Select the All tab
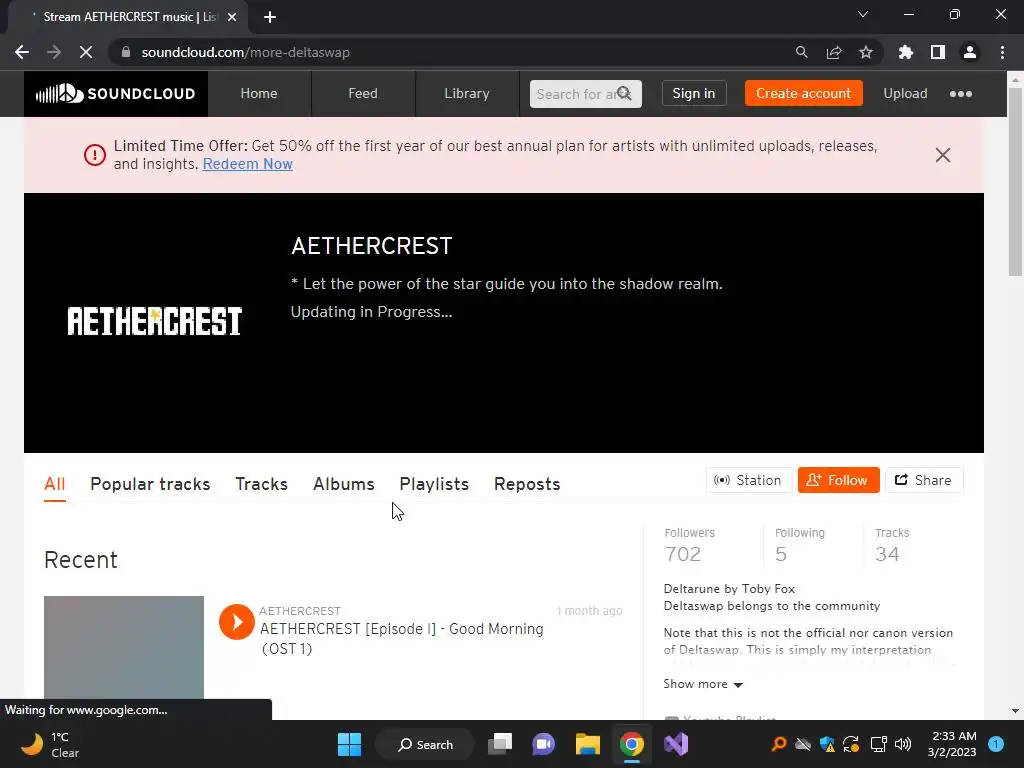The height and width of the screenshot is (768, 1024). click(x=54, y=484)
